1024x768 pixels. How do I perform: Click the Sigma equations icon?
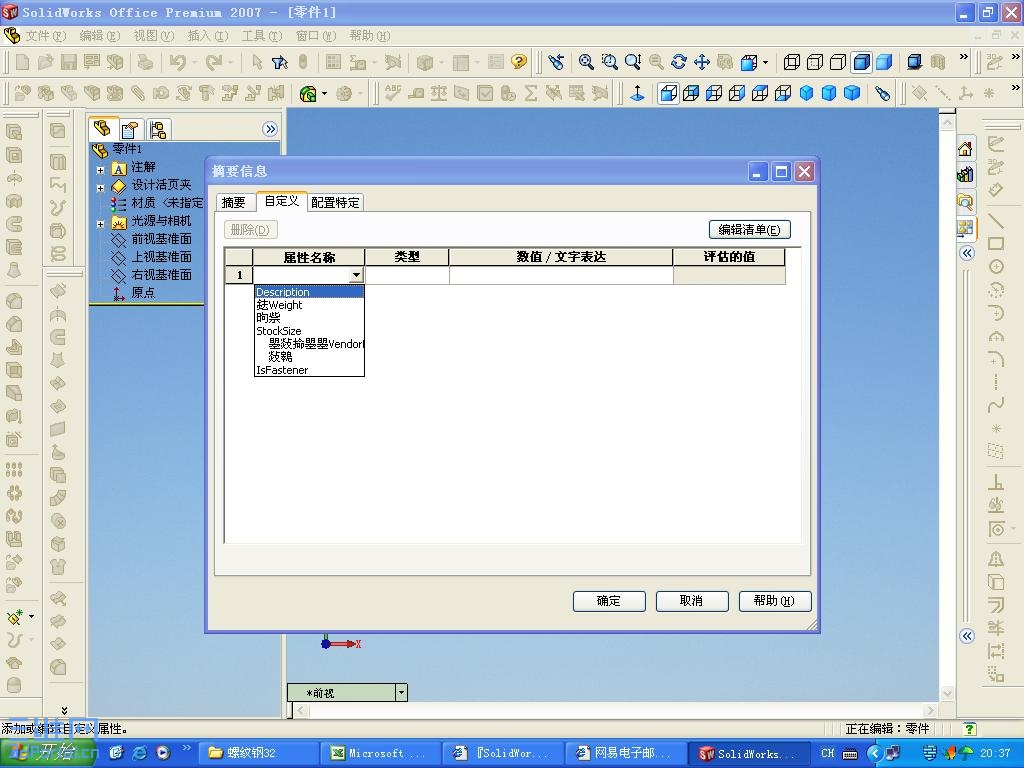coord(531,93)
